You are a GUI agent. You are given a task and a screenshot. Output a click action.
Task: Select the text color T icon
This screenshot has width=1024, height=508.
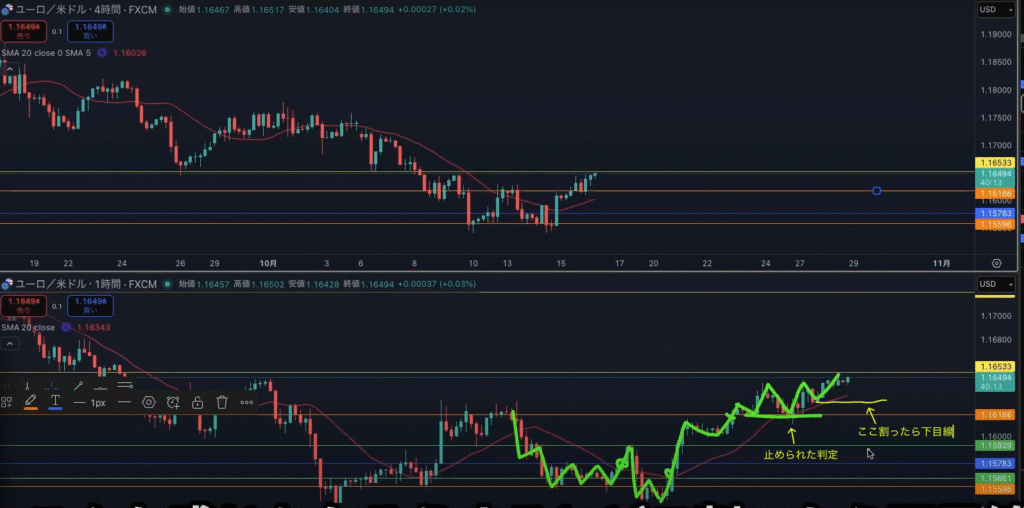[x=55, y=402]
